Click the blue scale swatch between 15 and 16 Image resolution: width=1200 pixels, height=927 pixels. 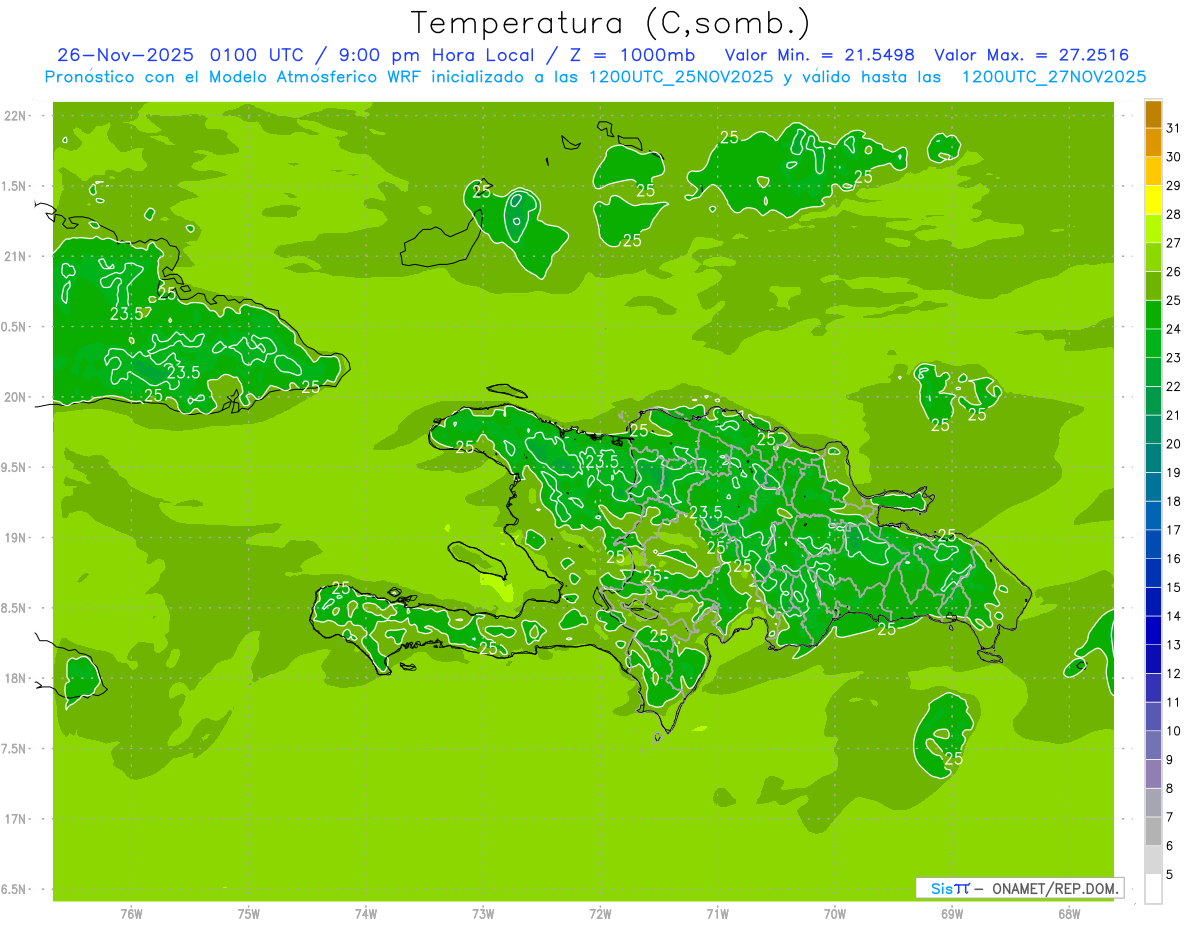[1153, 573]
